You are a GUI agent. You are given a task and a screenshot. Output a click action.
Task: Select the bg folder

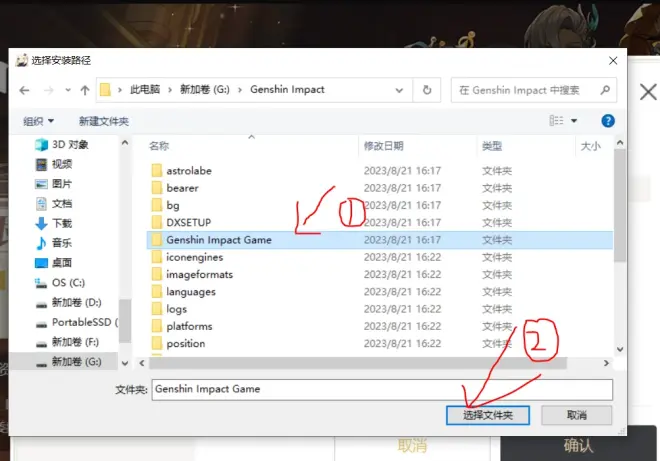(380, 205)
